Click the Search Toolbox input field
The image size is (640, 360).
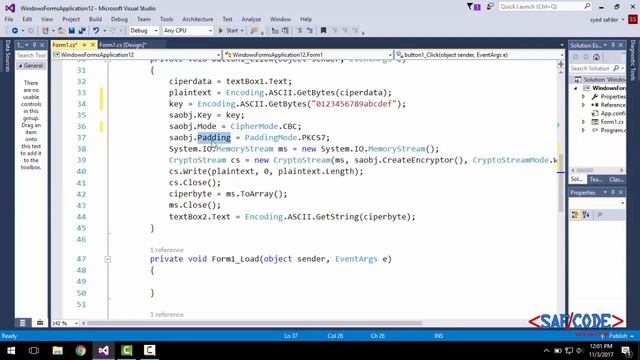pos(31,55)
